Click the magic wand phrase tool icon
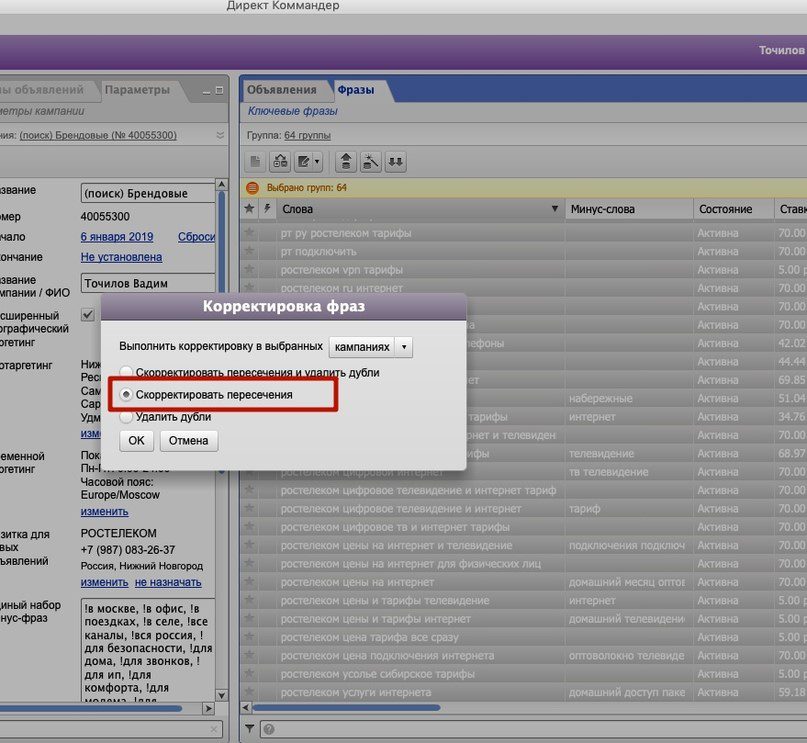Image resolution: width=807 pixels, height=743 pixels. tap(371, 161)
